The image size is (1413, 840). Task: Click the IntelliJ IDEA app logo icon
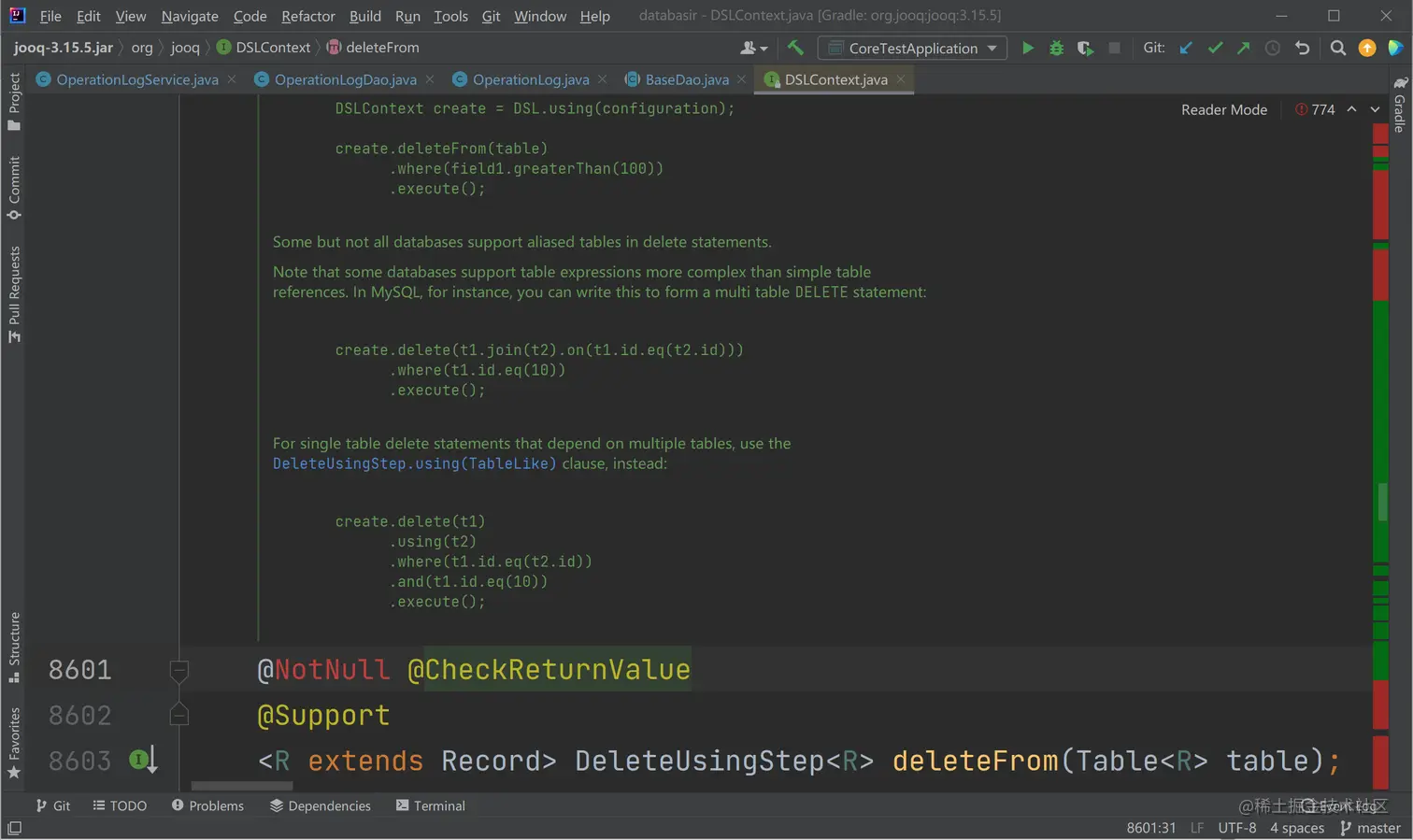(17, 15)
